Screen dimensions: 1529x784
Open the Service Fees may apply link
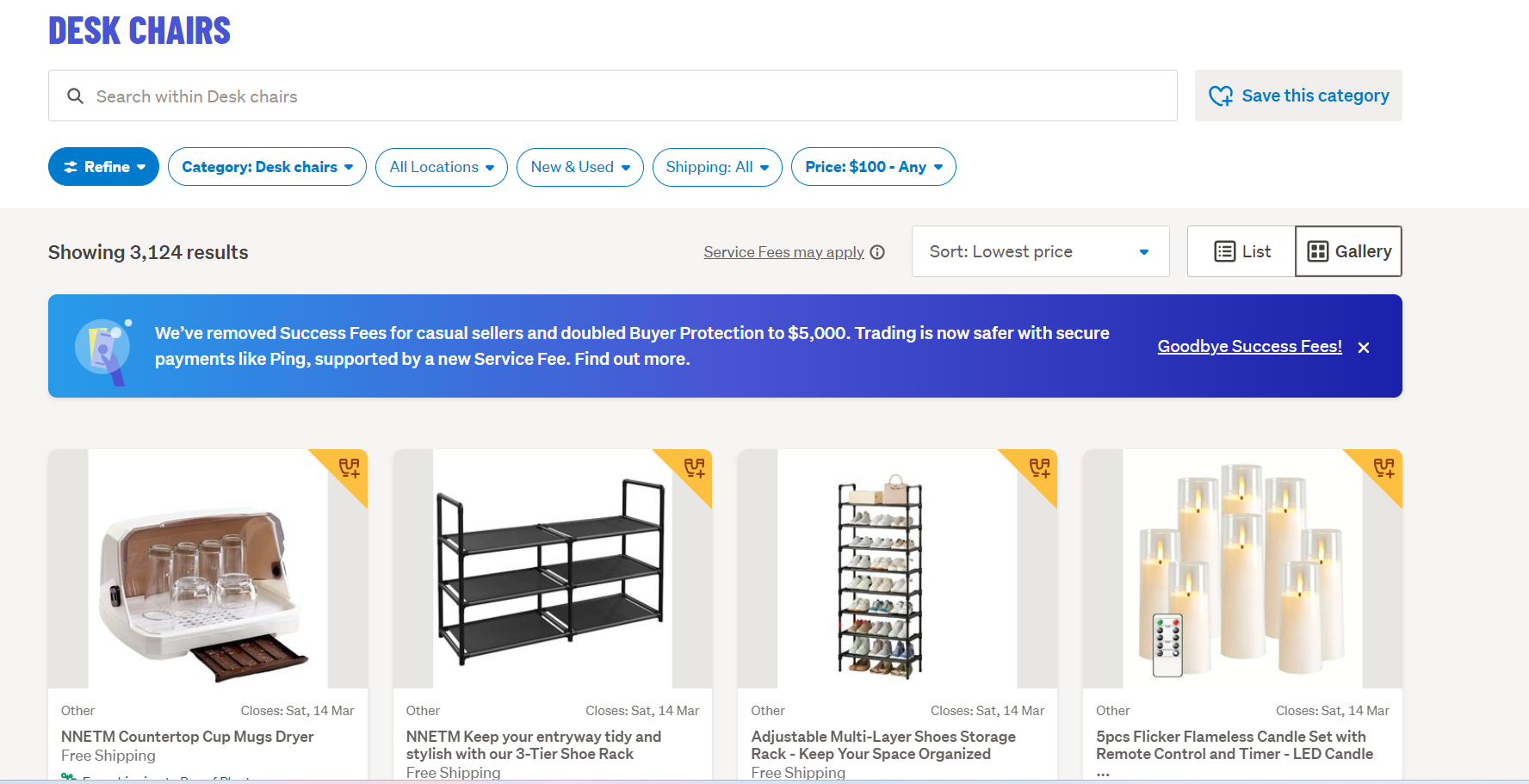coord(783,252)
